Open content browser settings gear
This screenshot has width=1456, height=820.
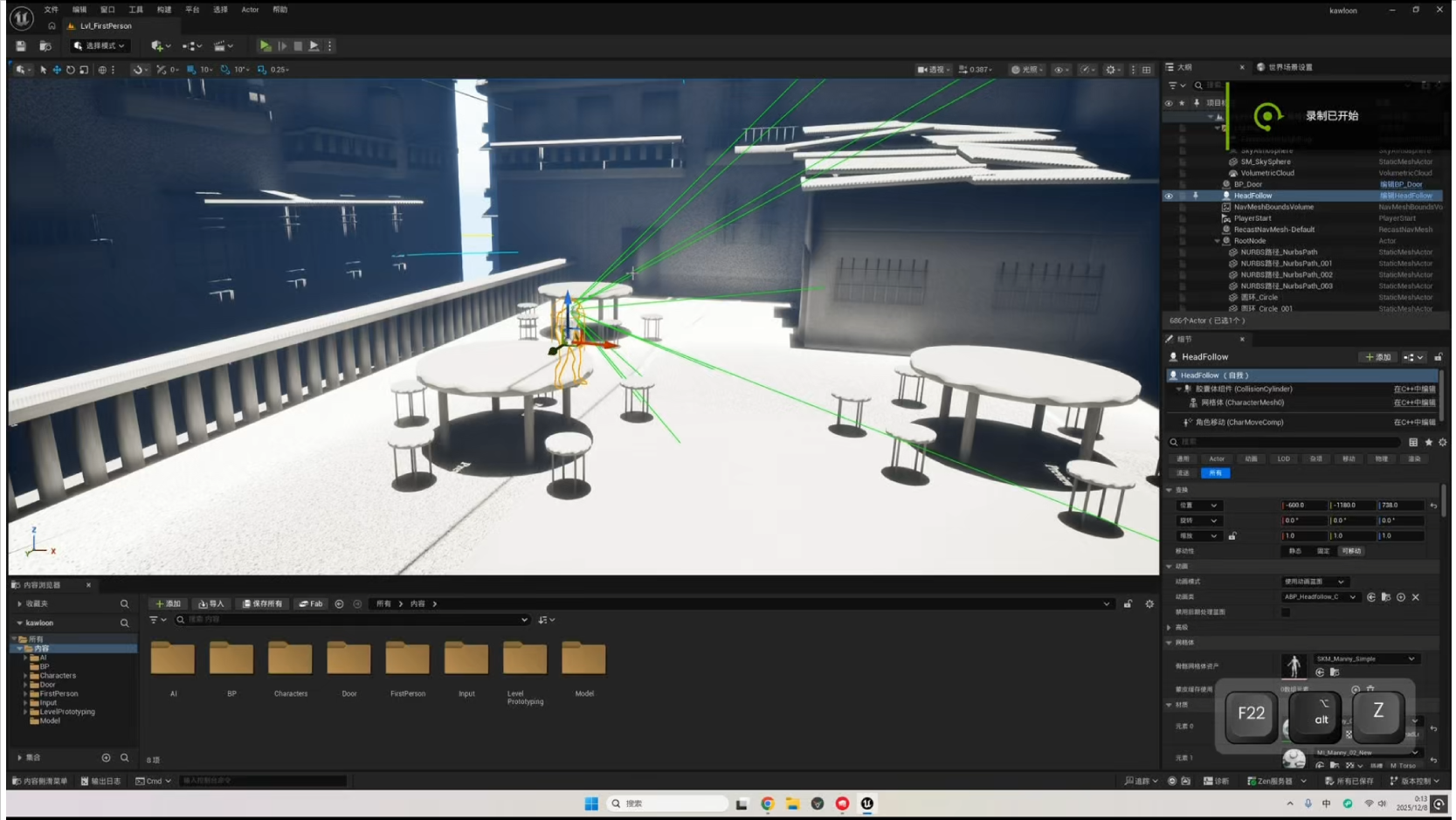[x=1149, y=603]
